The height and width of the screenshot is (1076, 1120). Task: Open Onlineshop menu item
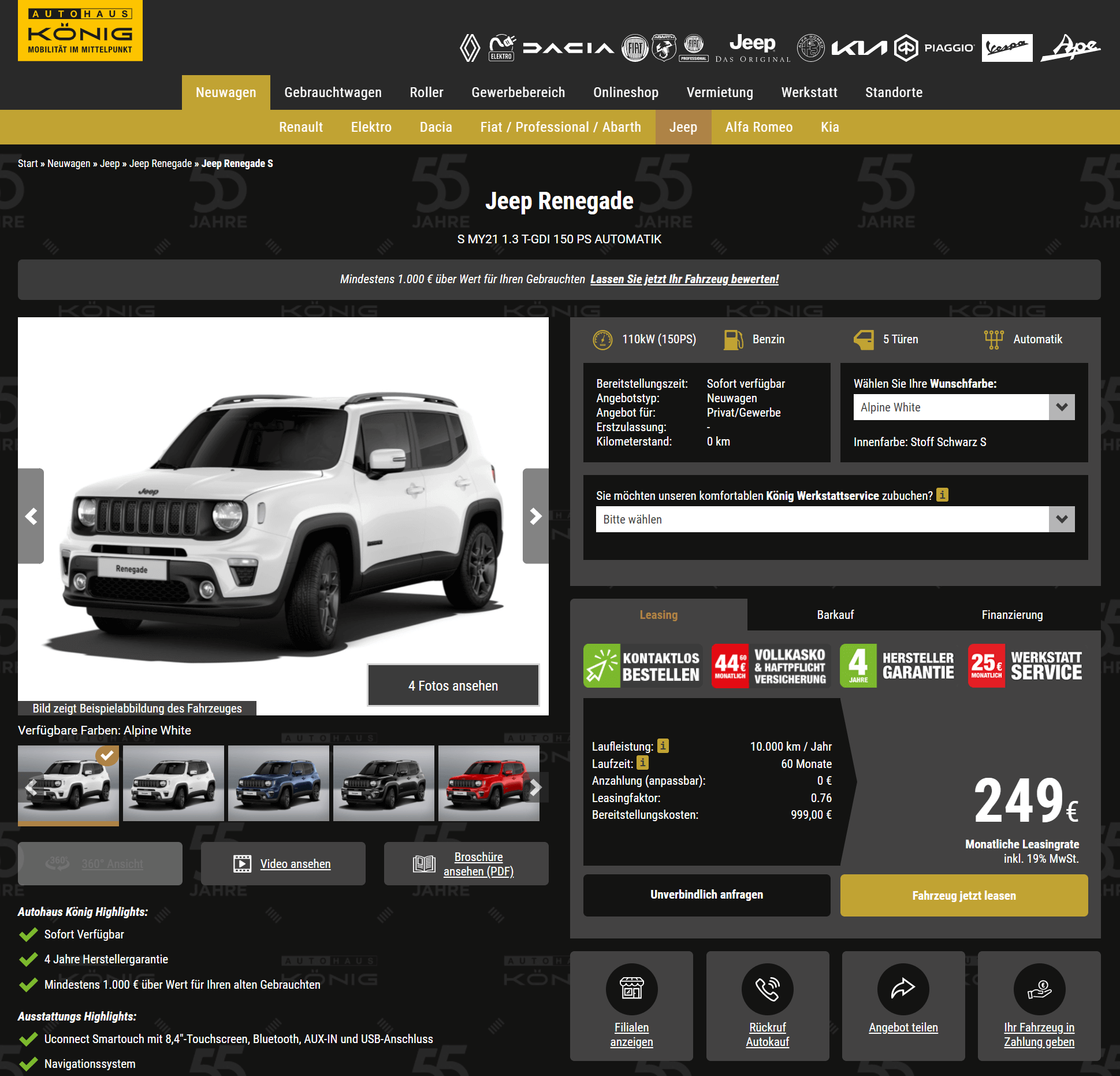(x=626, y=92)
